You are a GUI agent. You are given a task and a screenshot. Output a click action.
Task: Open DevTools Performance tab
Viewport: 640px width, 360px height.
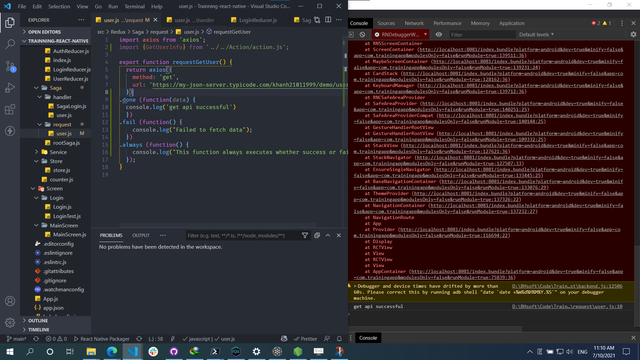[447, 23]
